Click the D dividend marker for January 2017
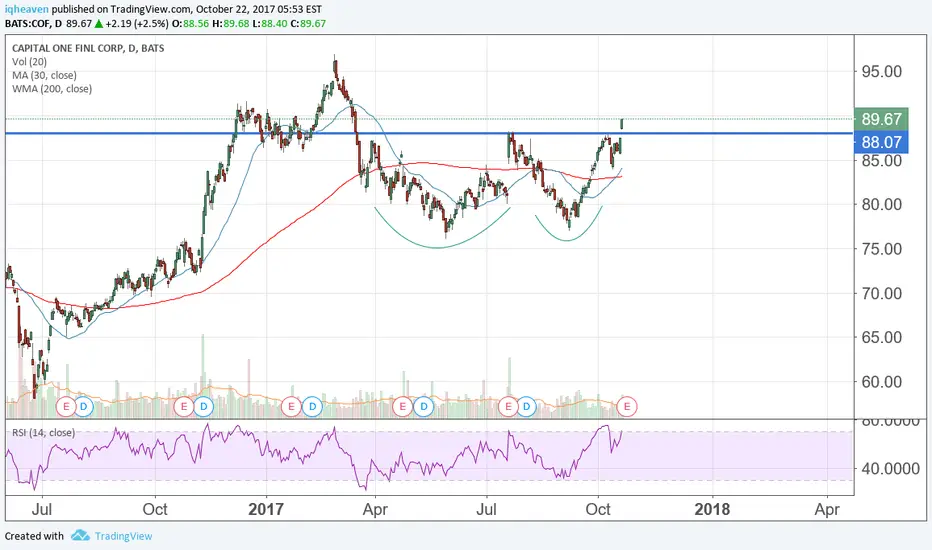 pos(312,407)
